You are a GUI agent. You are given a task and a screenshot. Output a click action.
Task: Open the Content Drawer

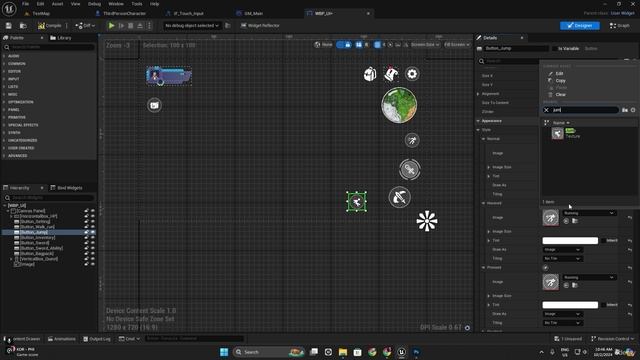pyautogui.click(x=22, y=339)
